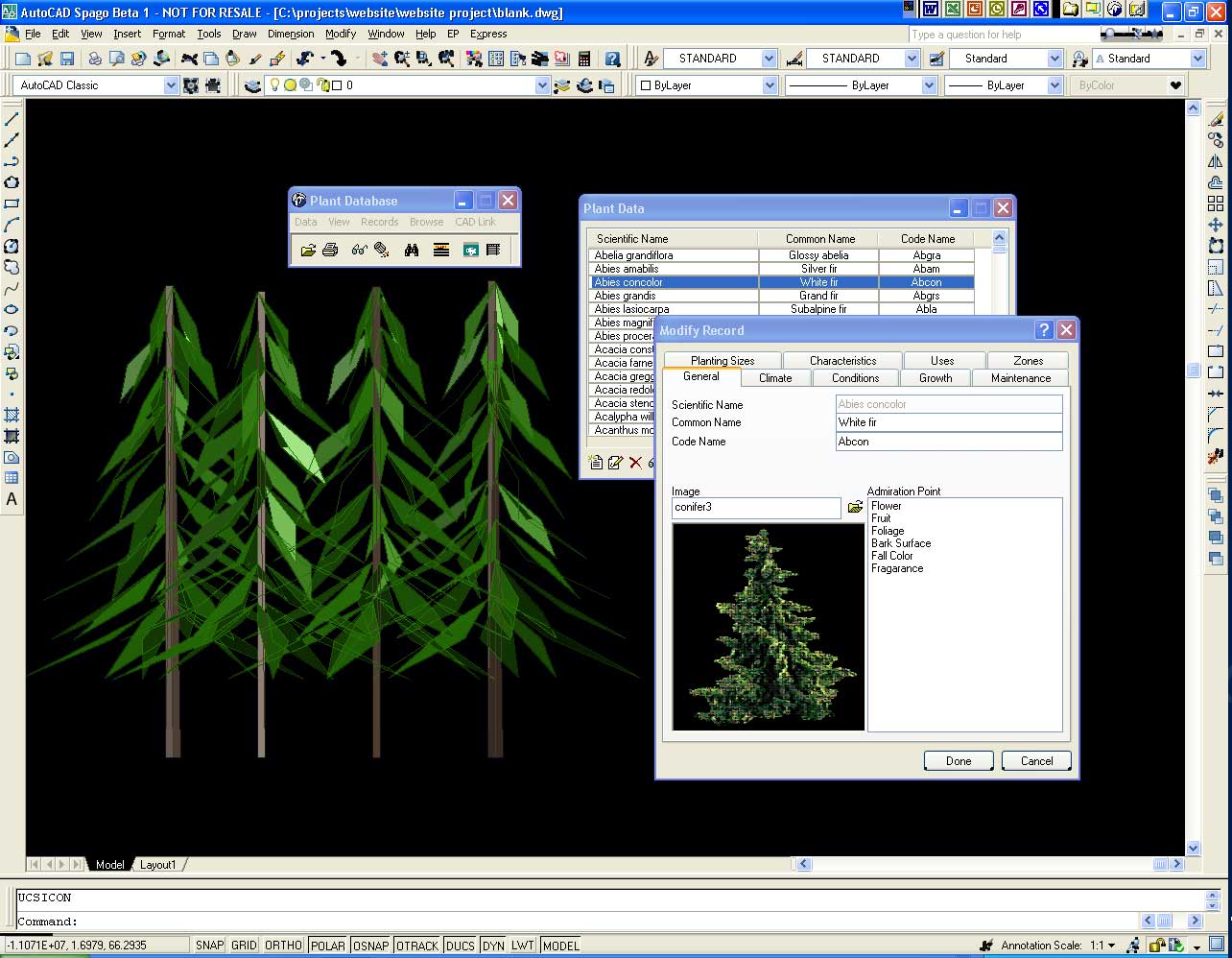1232x958 pixels.
Task: Open the Dimension menu
Action: (291, 34)
